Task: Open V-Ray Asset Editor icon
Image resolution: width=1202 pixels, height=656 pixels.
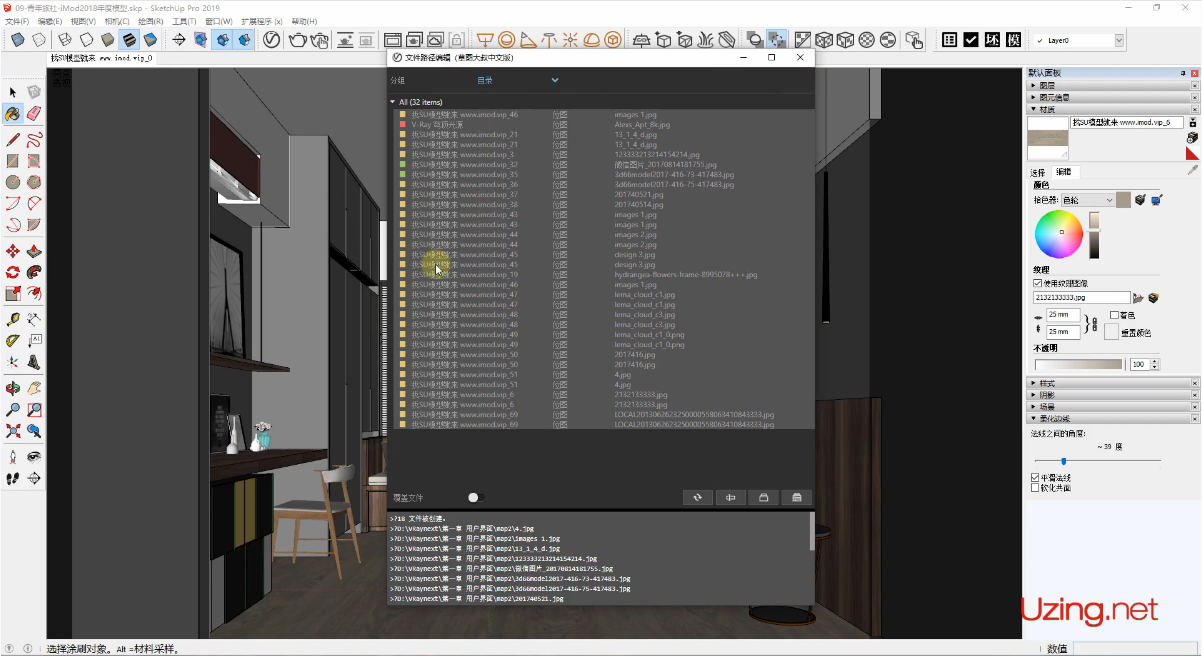Action: pos(271,40)
